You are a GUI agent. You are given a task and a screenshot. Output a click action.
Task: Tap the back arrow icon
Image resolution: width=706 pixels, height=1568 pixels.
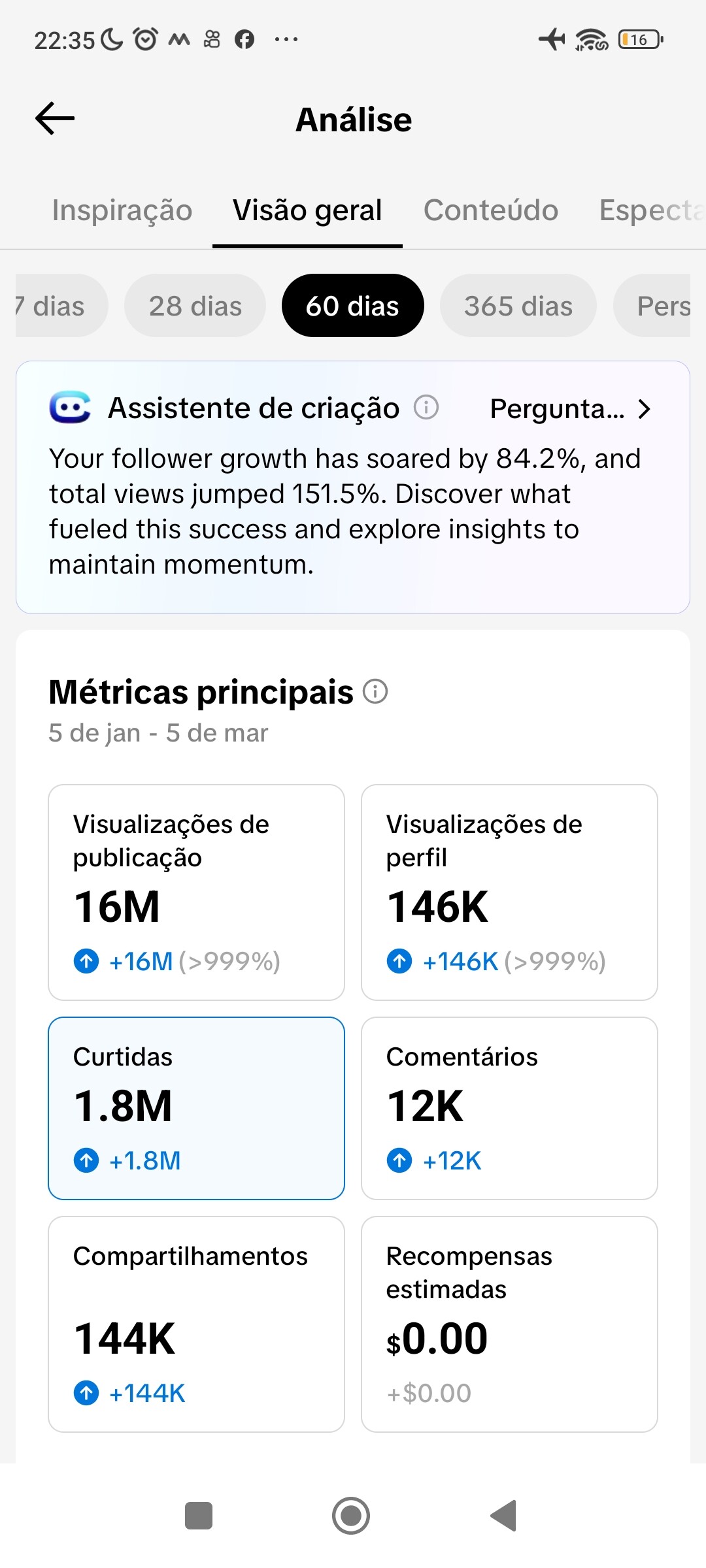pyautogui.click(x=55, y=119)
